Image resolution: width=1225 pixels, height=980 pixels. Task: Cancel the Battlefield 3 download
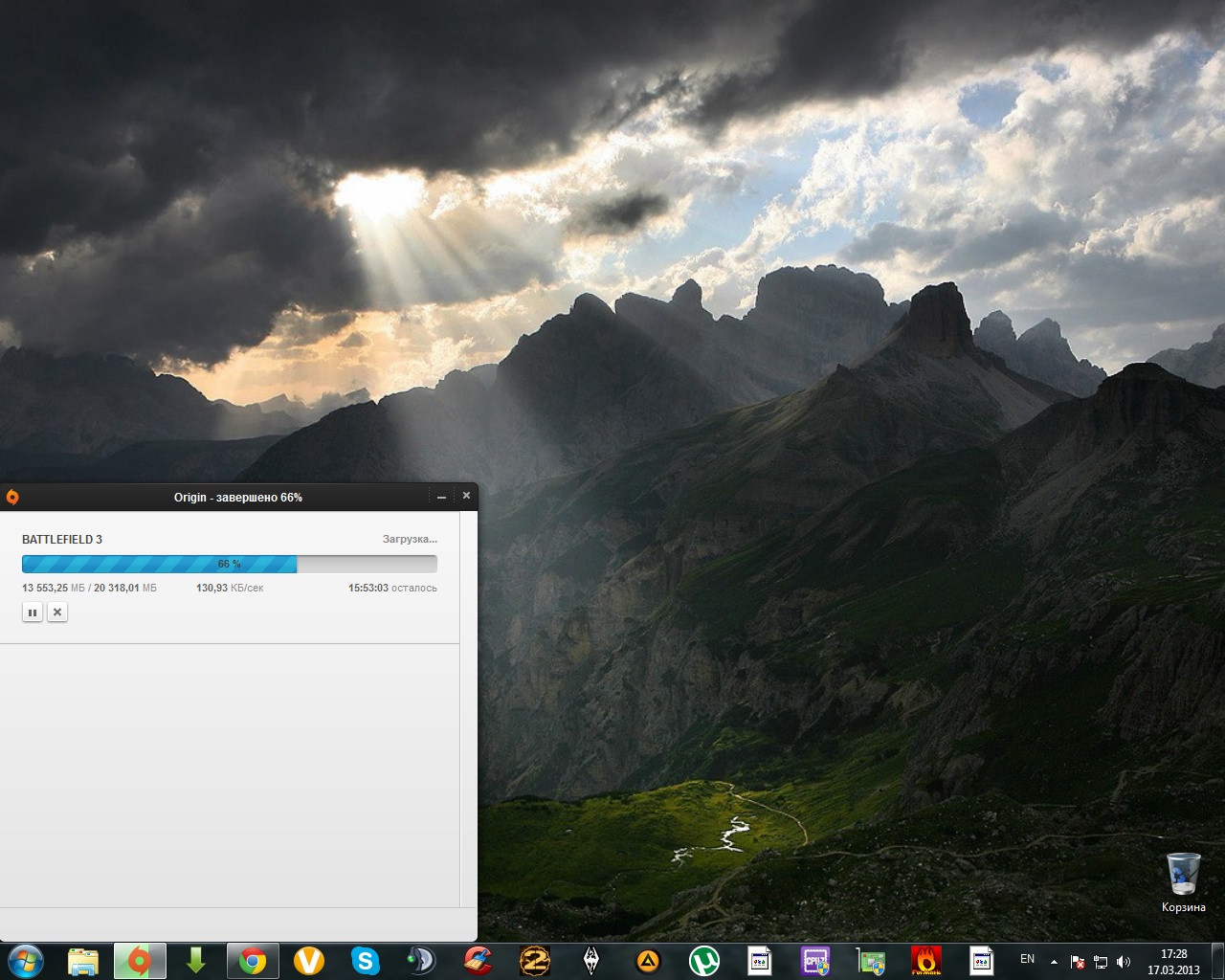pyautogui.click(x=57, y=612)
